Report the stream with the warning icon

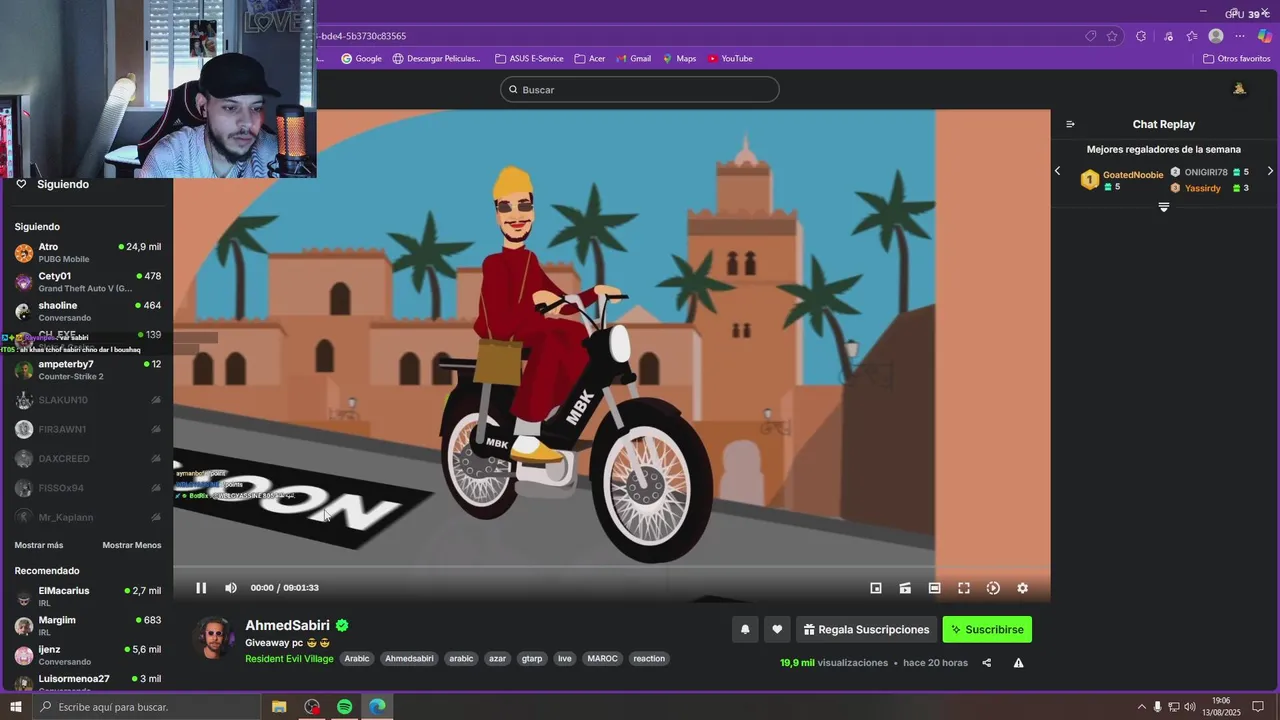pos(1018,663)
